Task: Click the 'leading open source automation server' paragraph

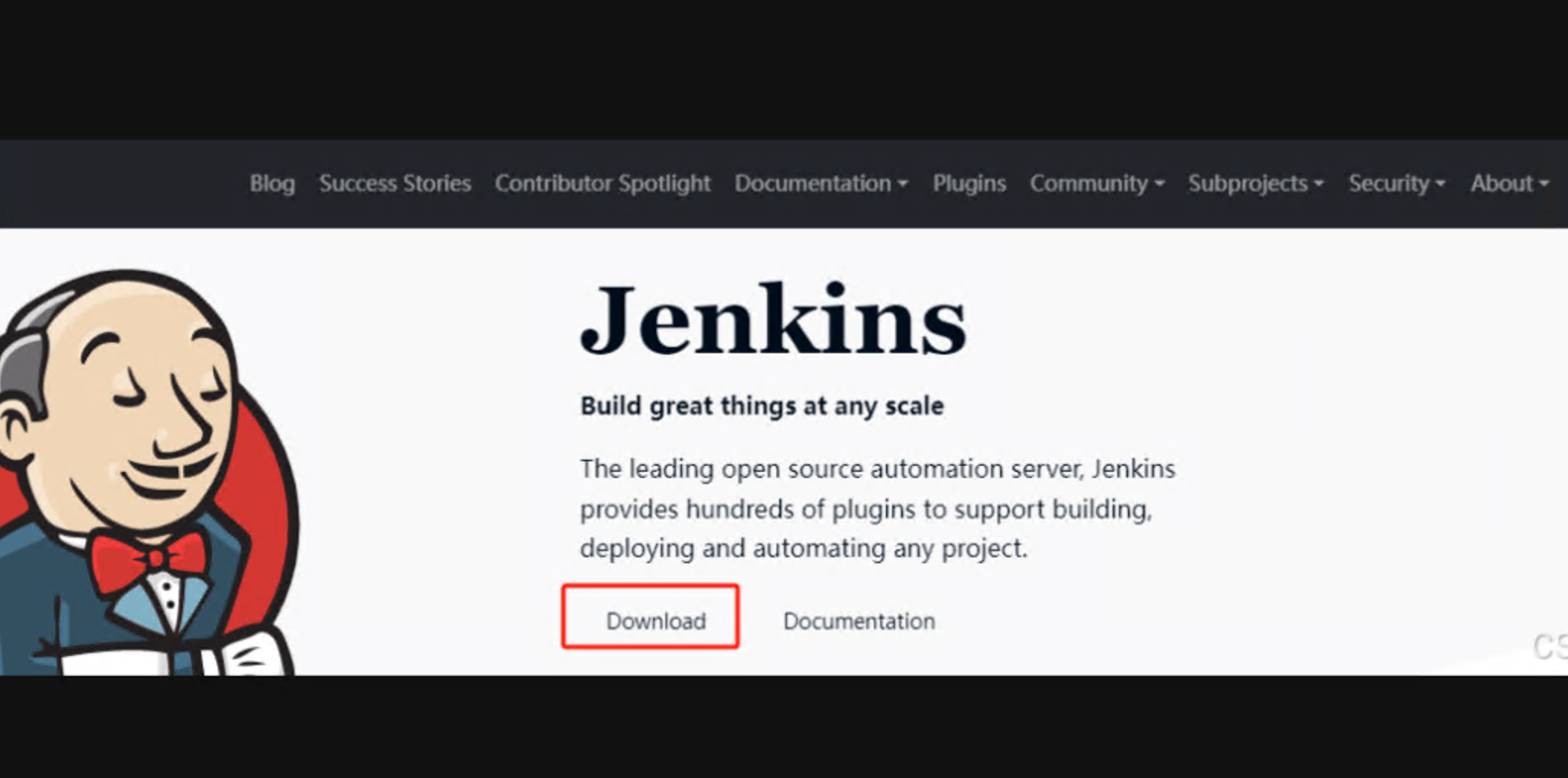Action: pyautogui.click(x=878, y=509)
